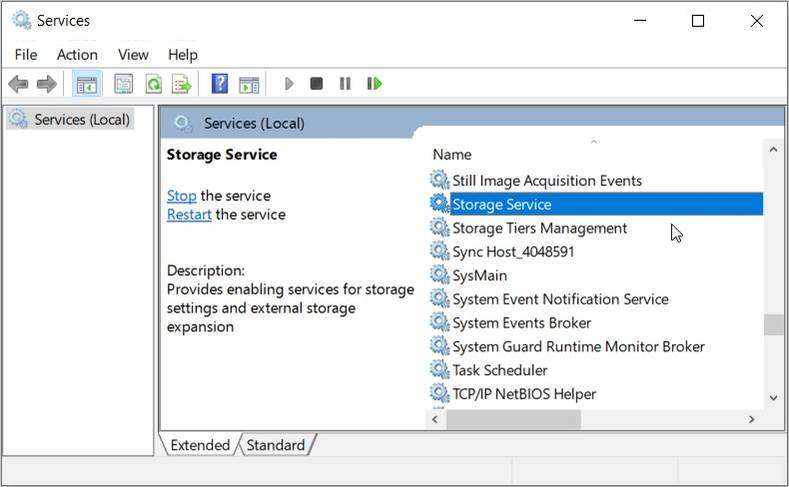Click gear icon beside Storage Service
Image resolution: width=789 pixels, height=487 pixels.
tap(439, 203)
